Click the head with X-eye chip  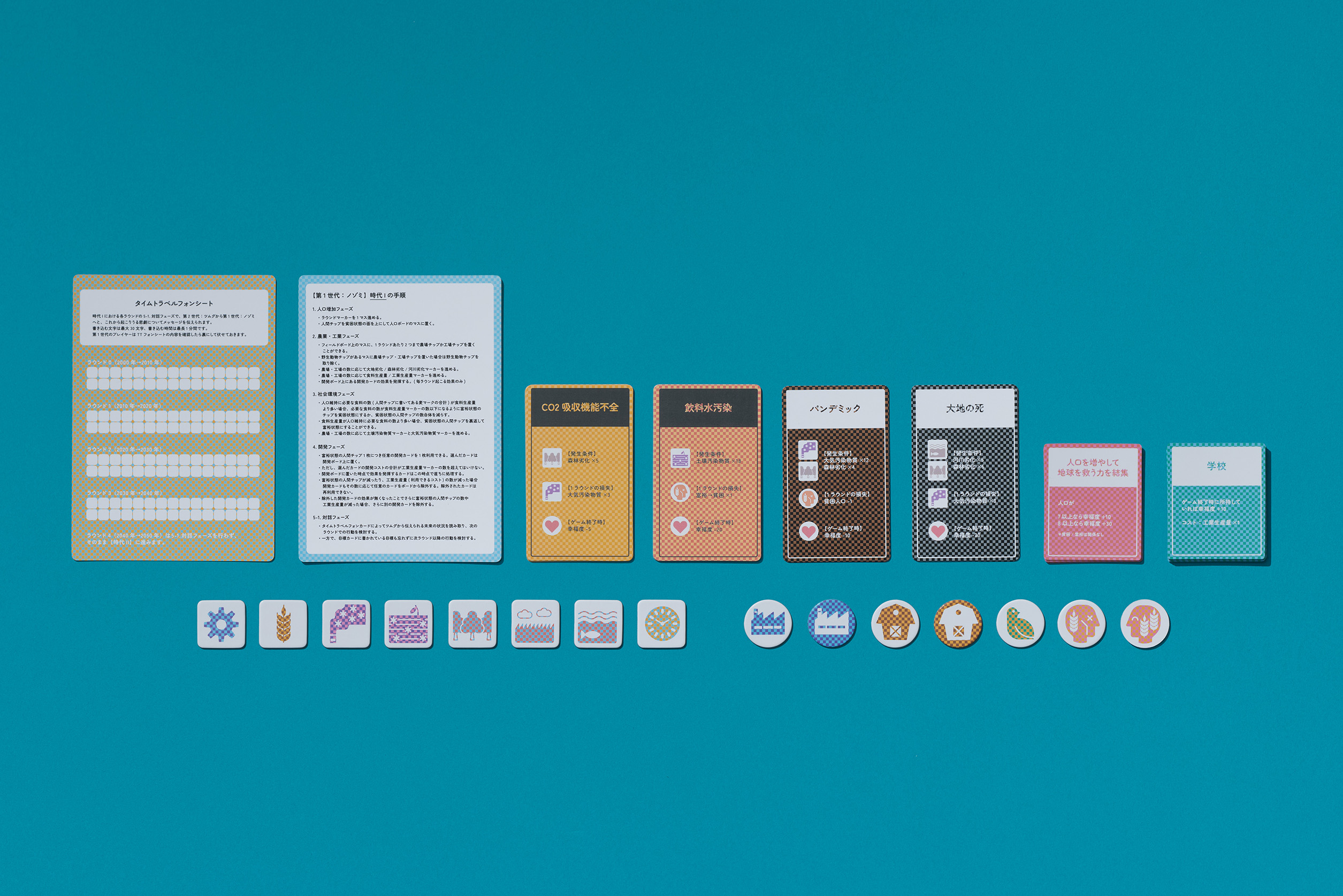(1081, 623)
